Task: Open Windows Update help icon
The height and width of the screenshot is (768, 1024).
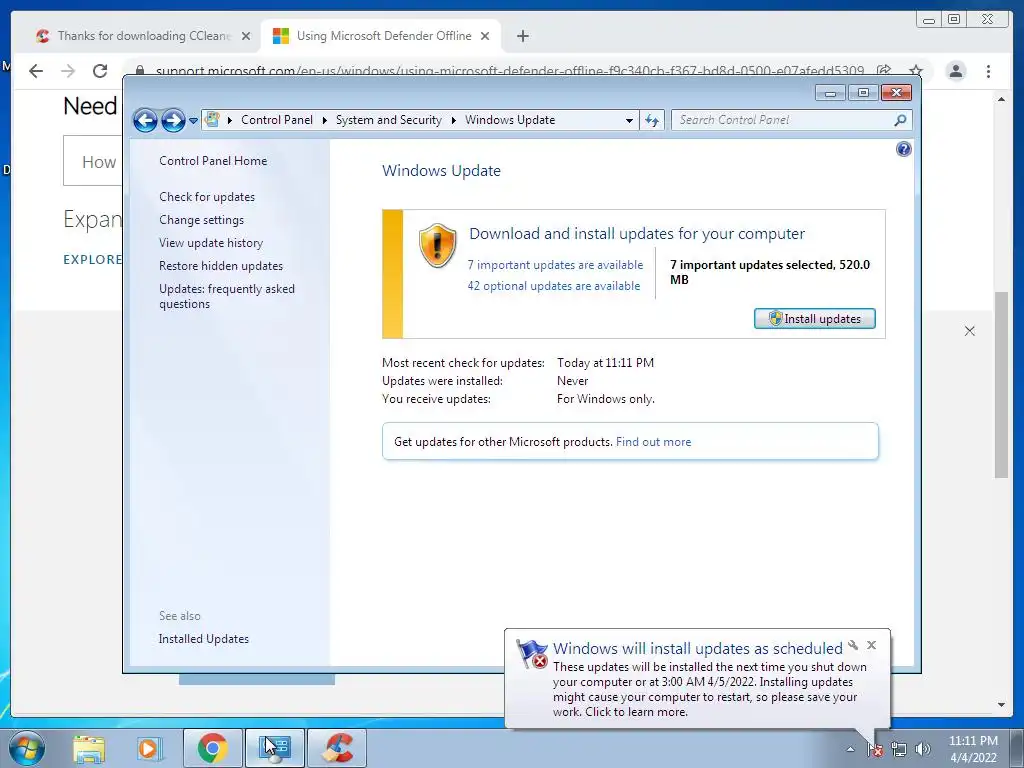Action: 903,150
